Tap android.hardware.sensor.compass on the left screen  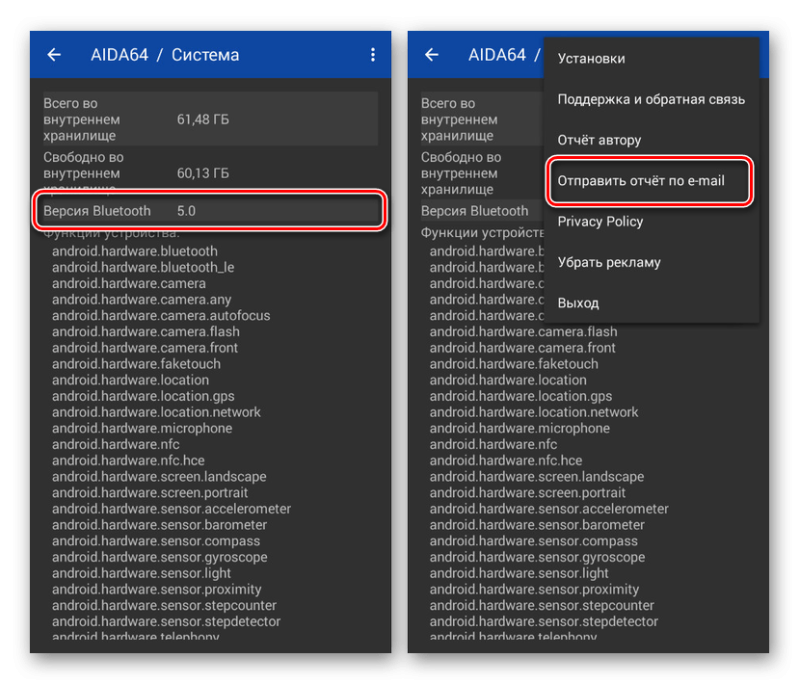click(156, 541)
